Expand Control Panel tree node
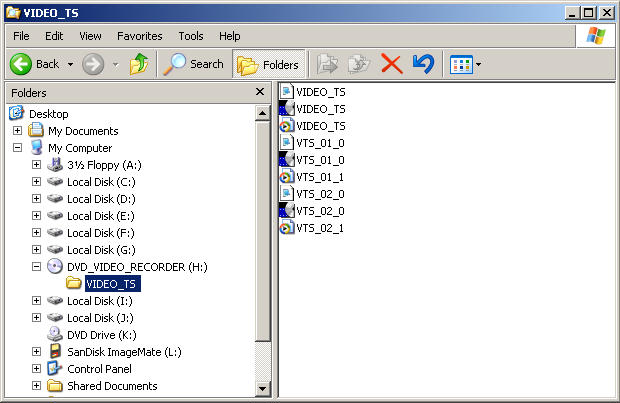The width and height of the screenshot is (620, 403). click(36, 369)
